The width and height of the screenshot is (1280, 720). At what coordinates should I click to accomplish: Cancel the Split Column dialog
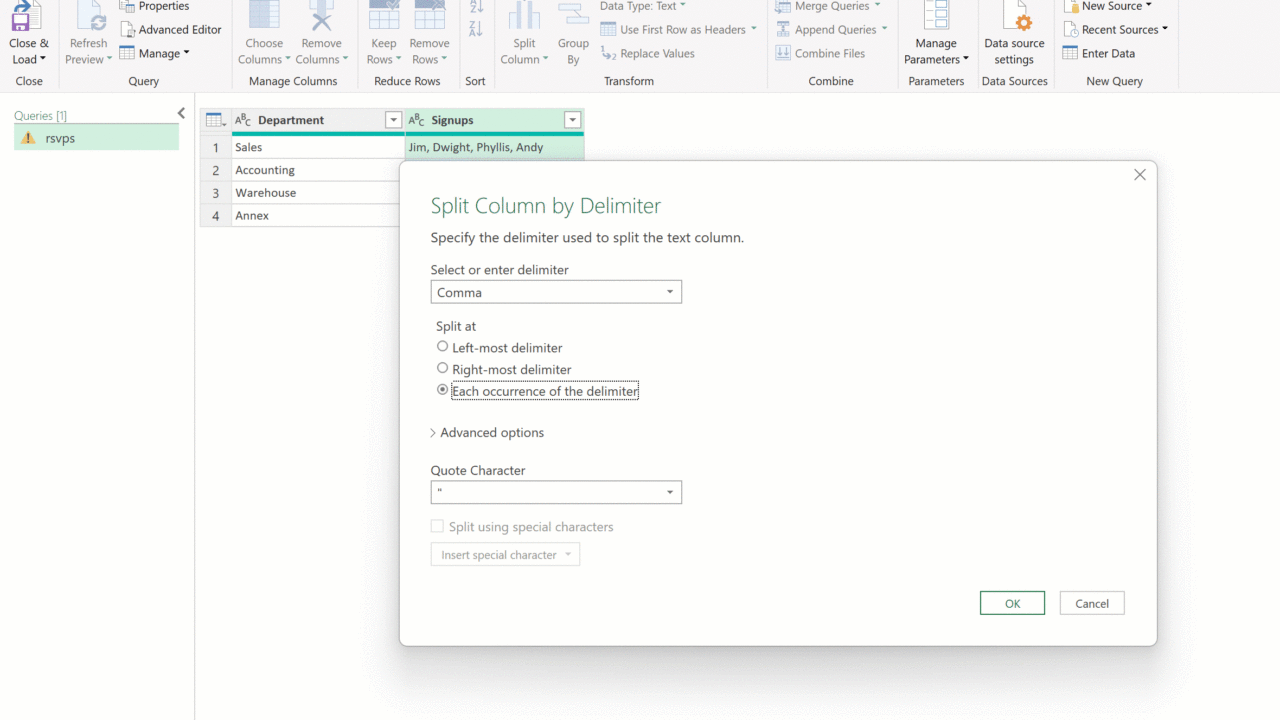point(1092,603)
